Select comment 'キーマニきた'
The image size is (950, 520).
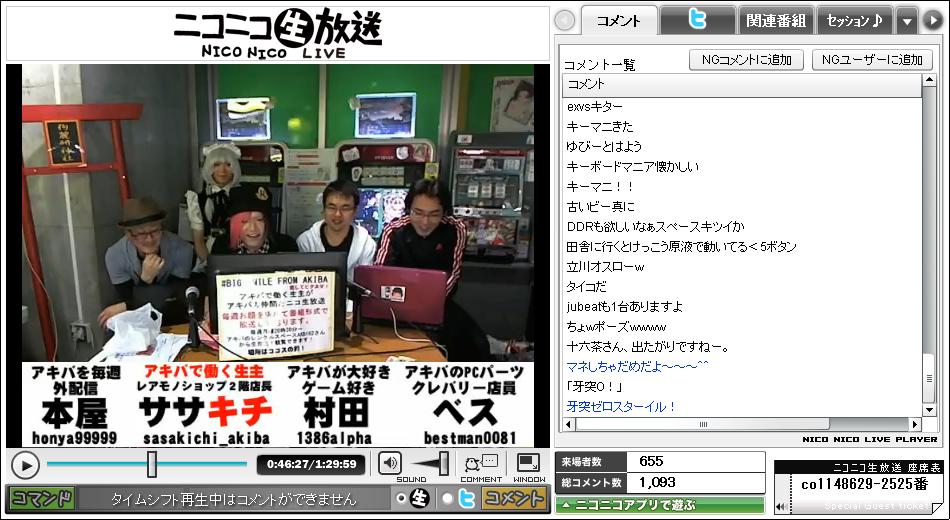tap(599, 127)
